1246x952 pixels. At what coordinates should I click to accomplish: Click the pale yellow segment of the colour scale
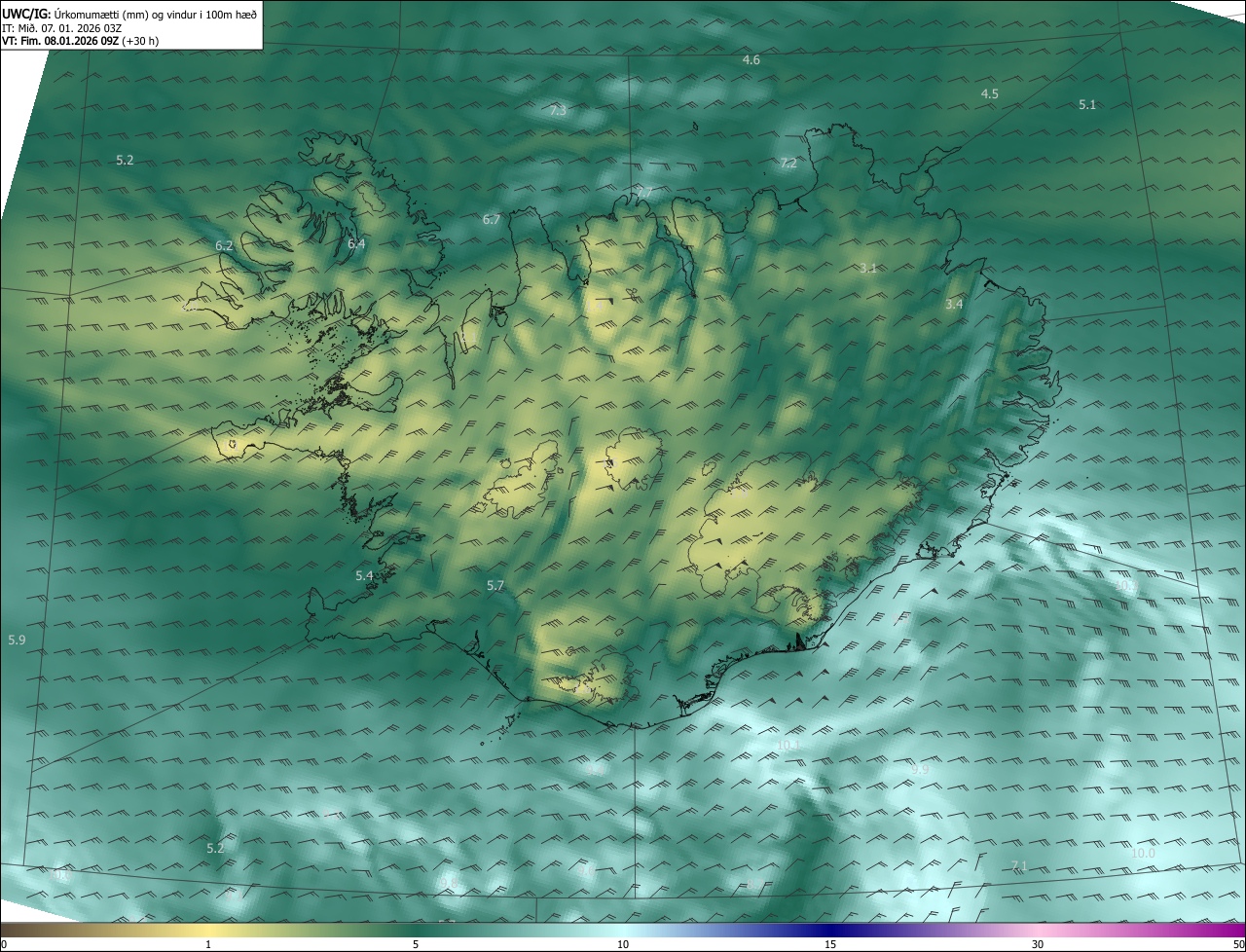pyautogui.click(x=208, y=931)
